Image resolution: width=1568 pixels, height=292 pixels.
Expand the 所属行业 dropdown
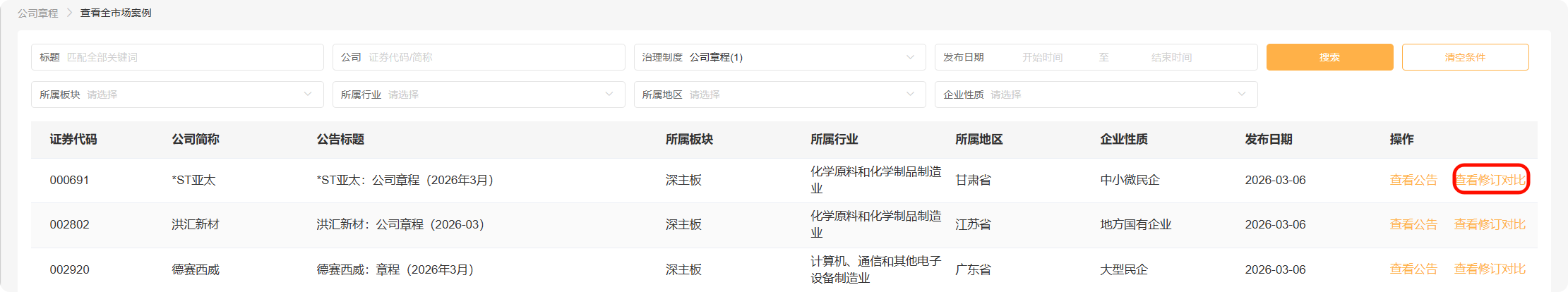click(478, 95)
